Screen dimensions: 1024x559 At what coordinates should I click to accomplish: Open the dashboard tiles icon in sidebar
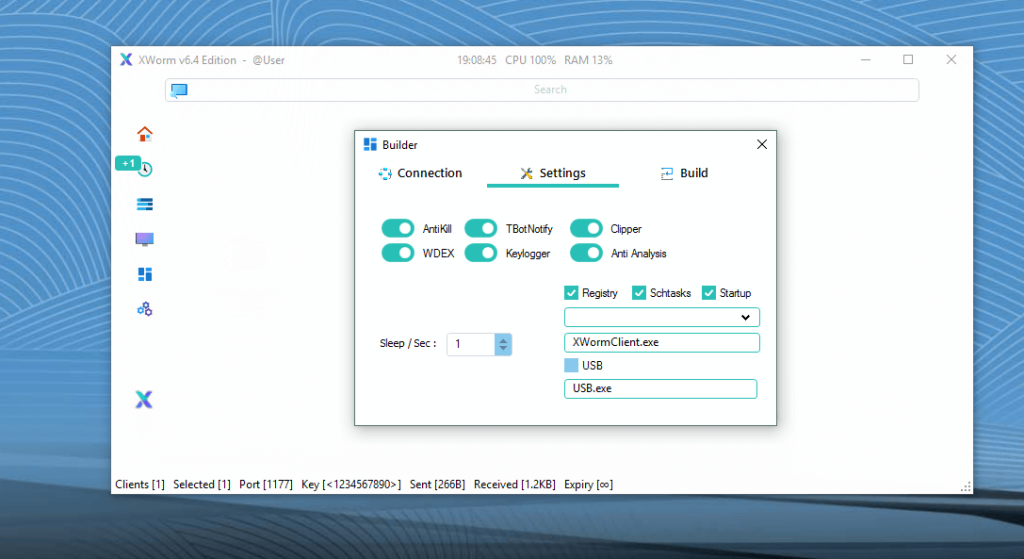click(145, 274)
